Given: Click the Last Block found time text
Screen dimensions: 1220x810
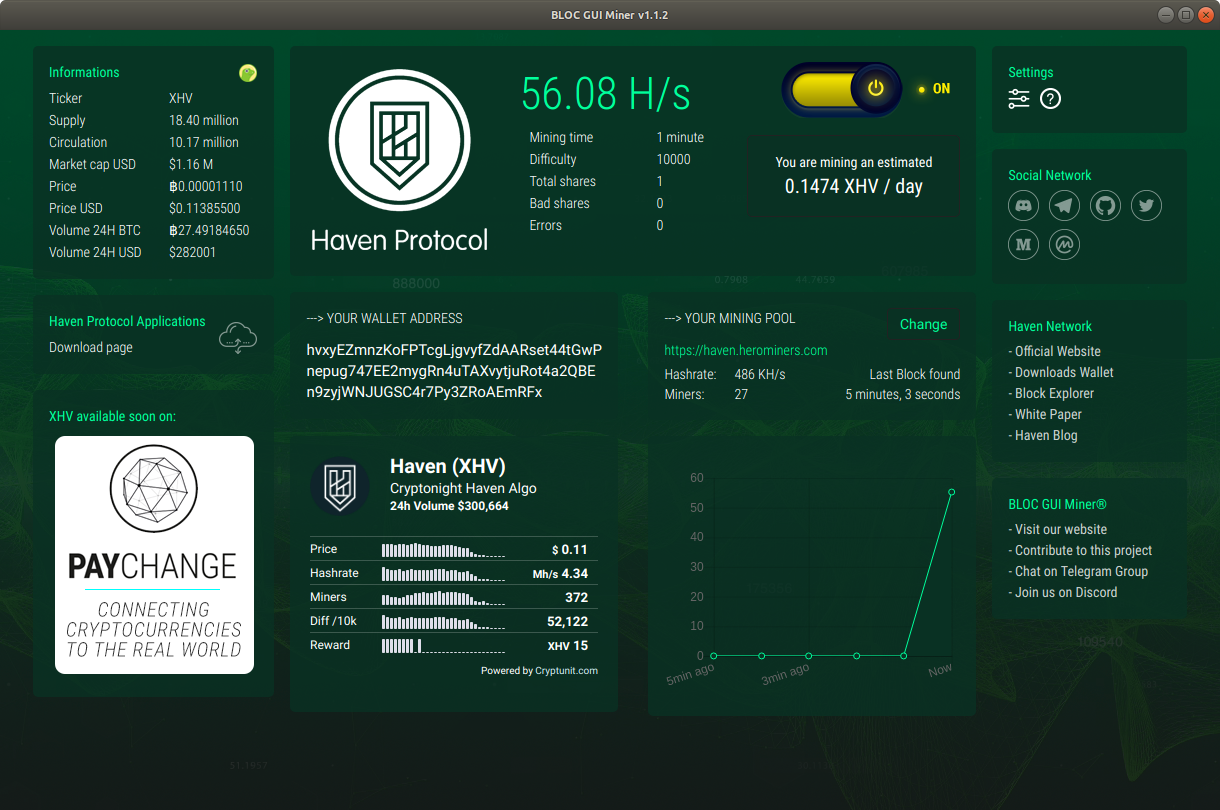Looking at the screenshot, I should click(x=903, y=394).
